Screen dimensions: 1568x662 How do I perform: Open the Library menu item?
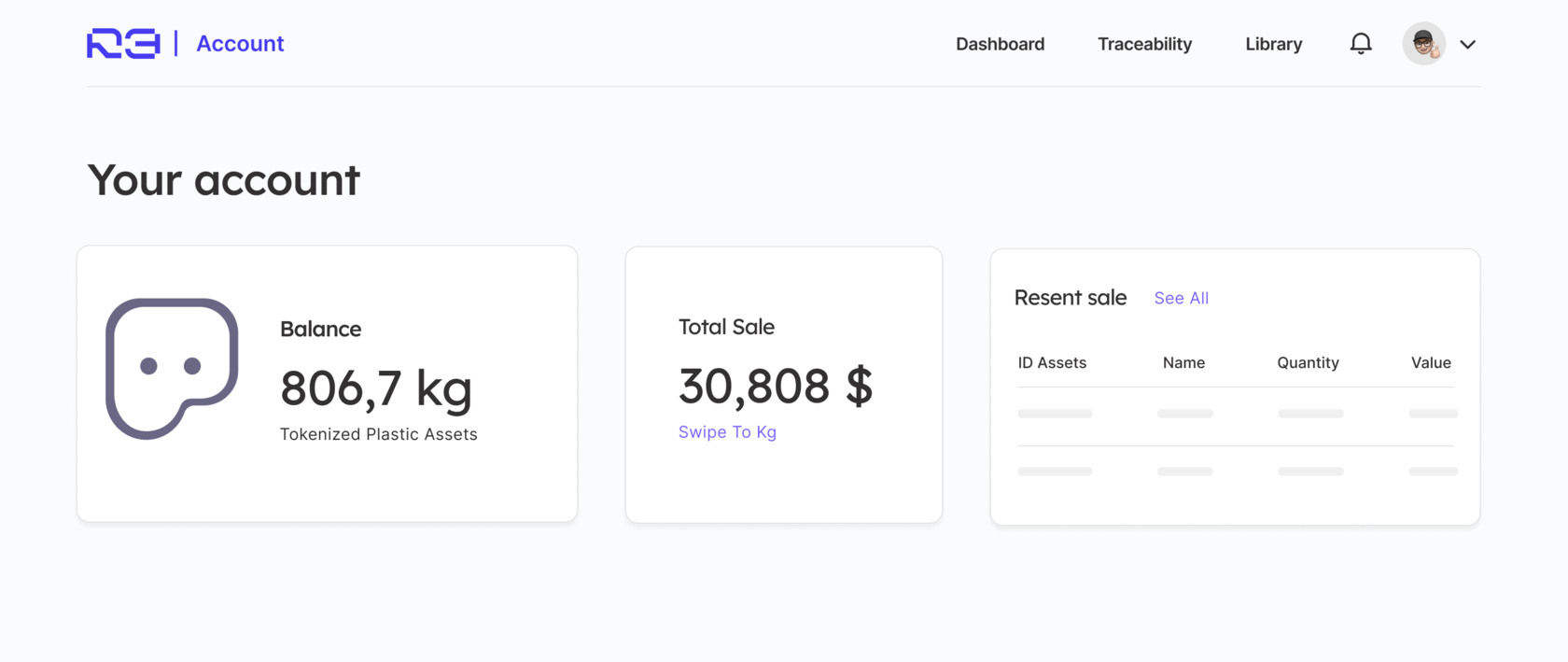point(1273,44)
